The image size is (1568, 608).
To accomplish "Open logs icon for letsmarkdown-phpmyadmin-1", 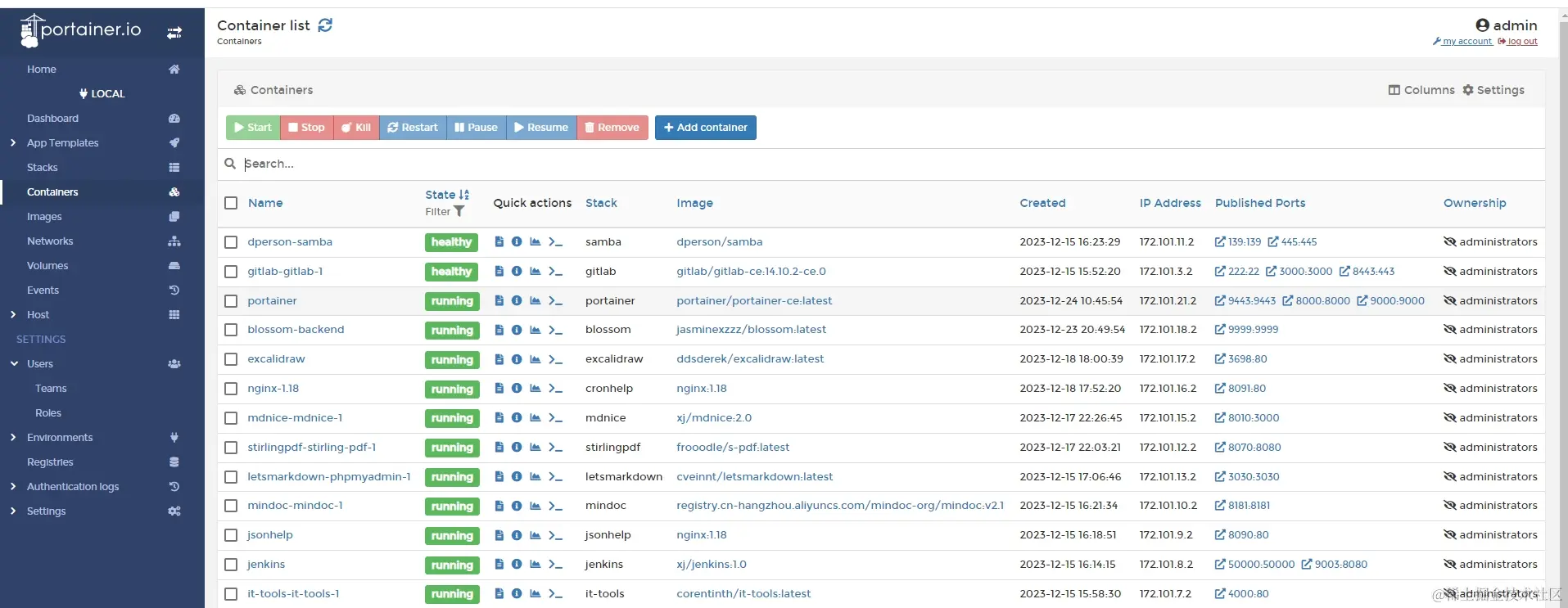I will coord(499,477).
